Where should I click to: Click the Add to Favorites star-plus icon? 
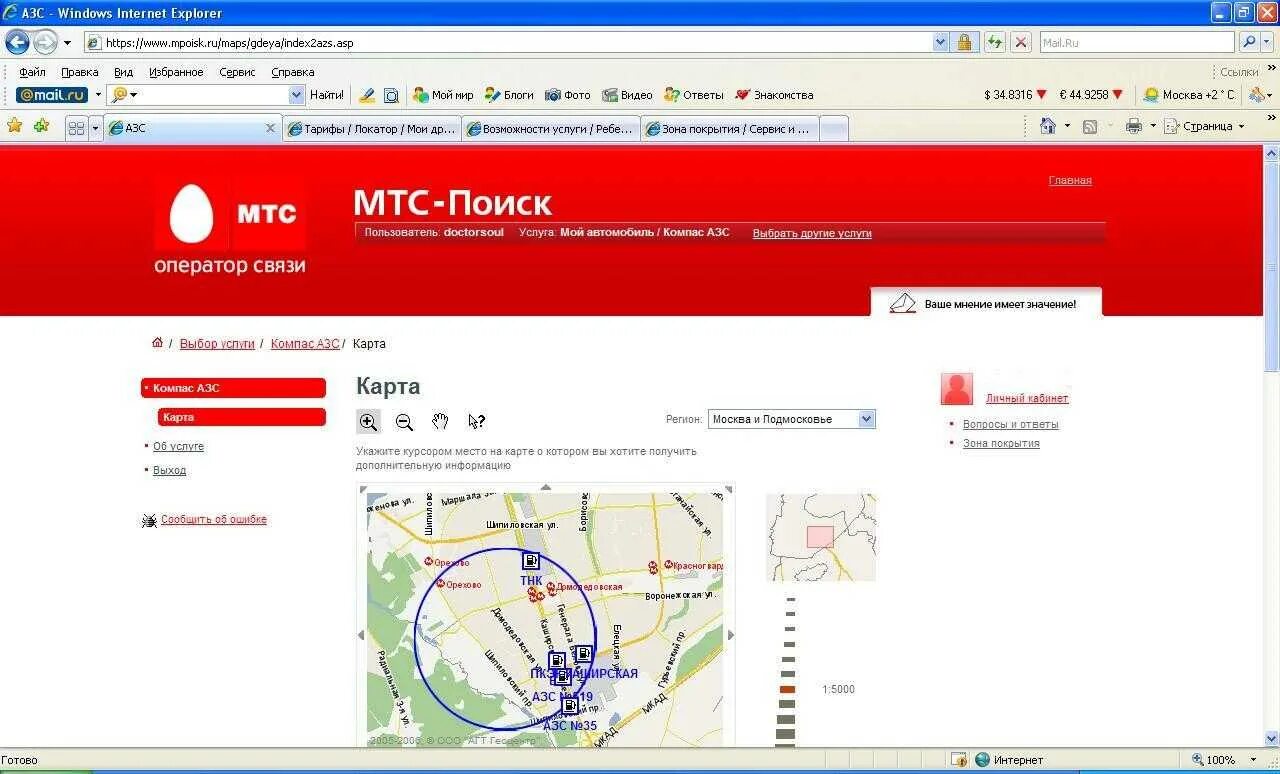41,126
